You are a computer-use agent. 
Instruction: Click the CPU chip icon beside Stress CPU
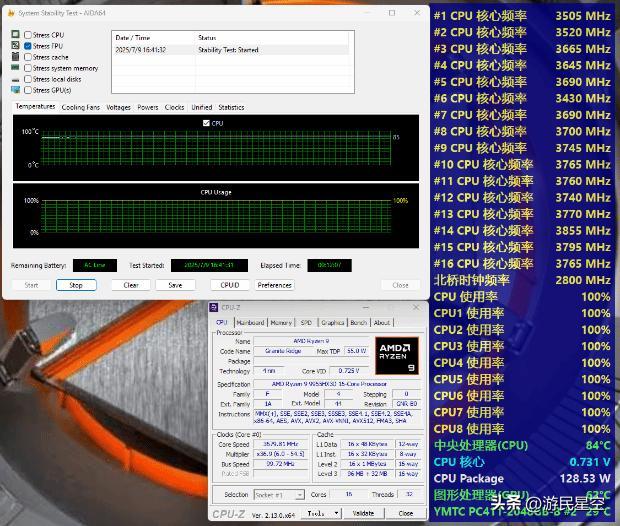pyautogui.click(x=15, y=35)
